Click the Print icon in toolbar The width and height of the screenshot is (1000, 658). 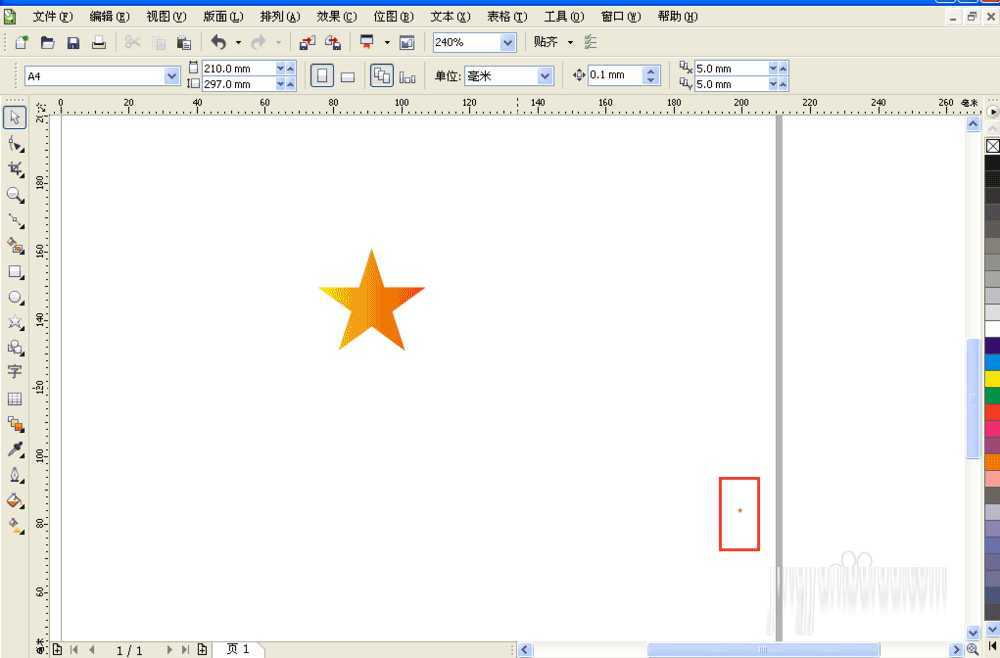coord(98,42)
